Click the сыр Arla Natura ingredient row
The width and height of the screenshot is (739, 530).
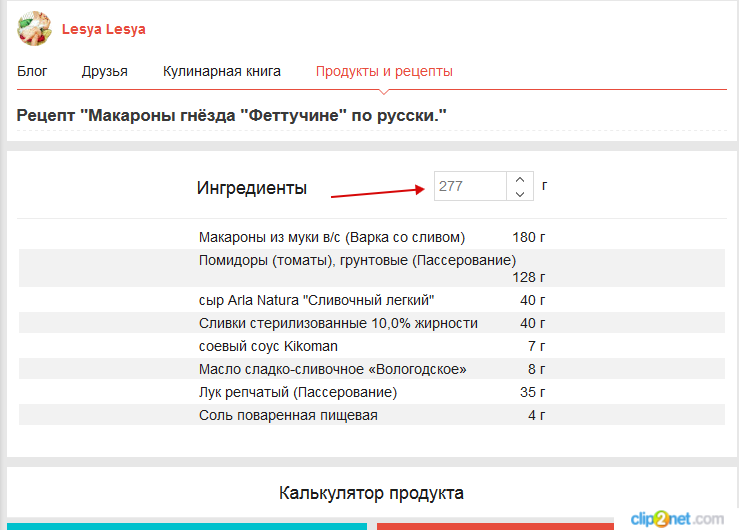point(316,300)
